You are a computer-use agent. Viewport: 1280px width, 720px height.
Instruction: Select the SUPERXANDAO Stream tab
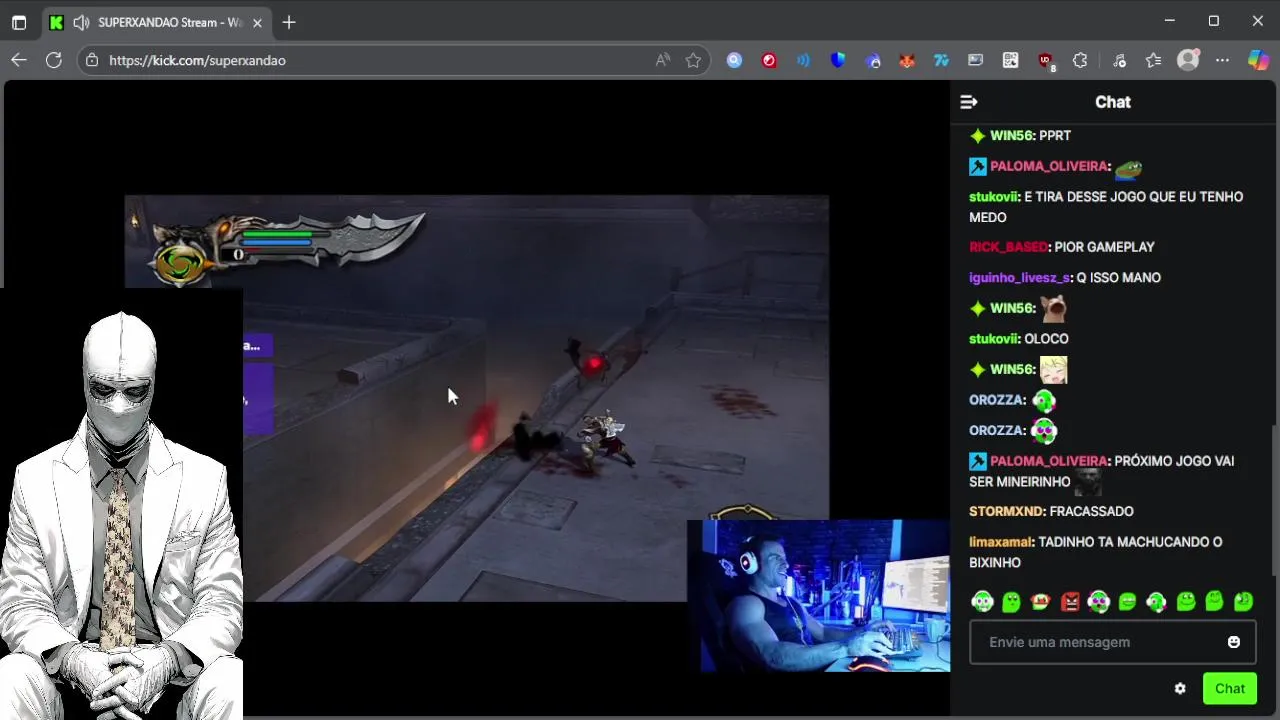click(155, 22)
